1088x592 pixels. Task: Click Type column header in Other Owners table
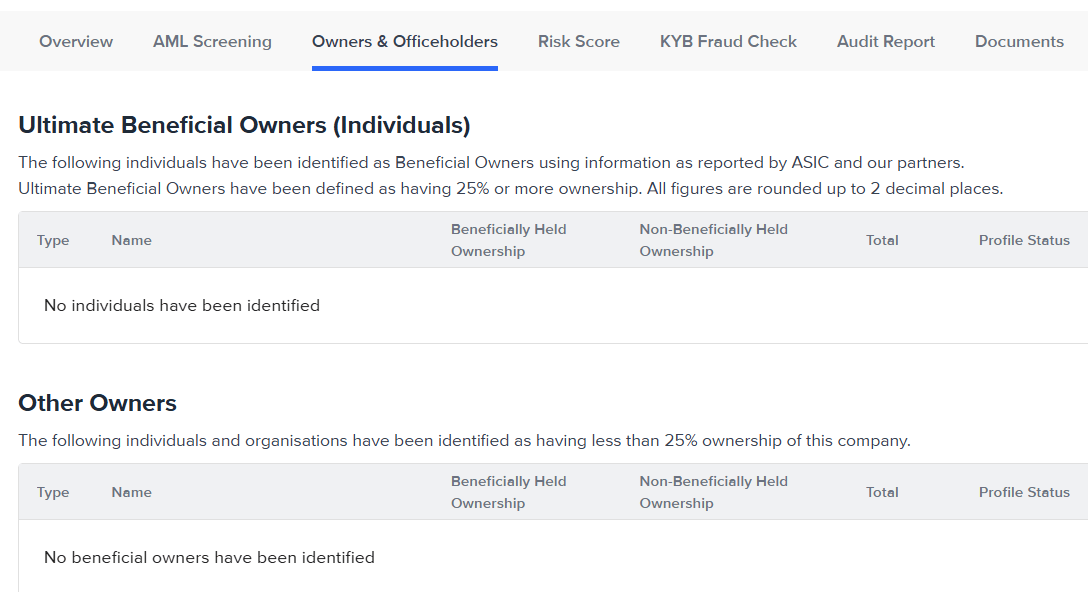53,492
